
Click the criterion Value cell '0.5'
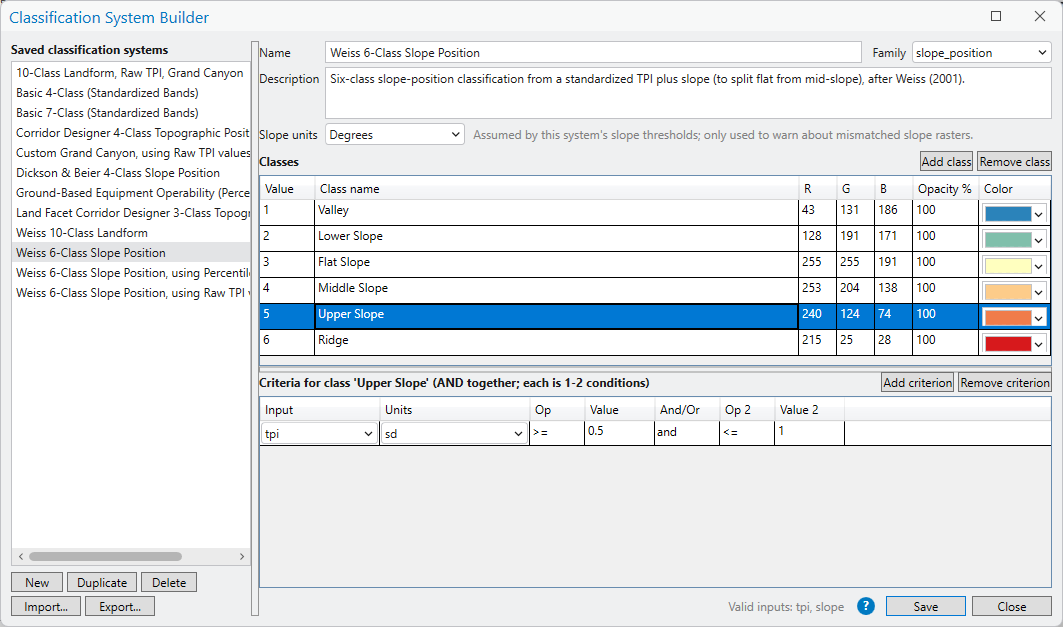tap(619, 433)
